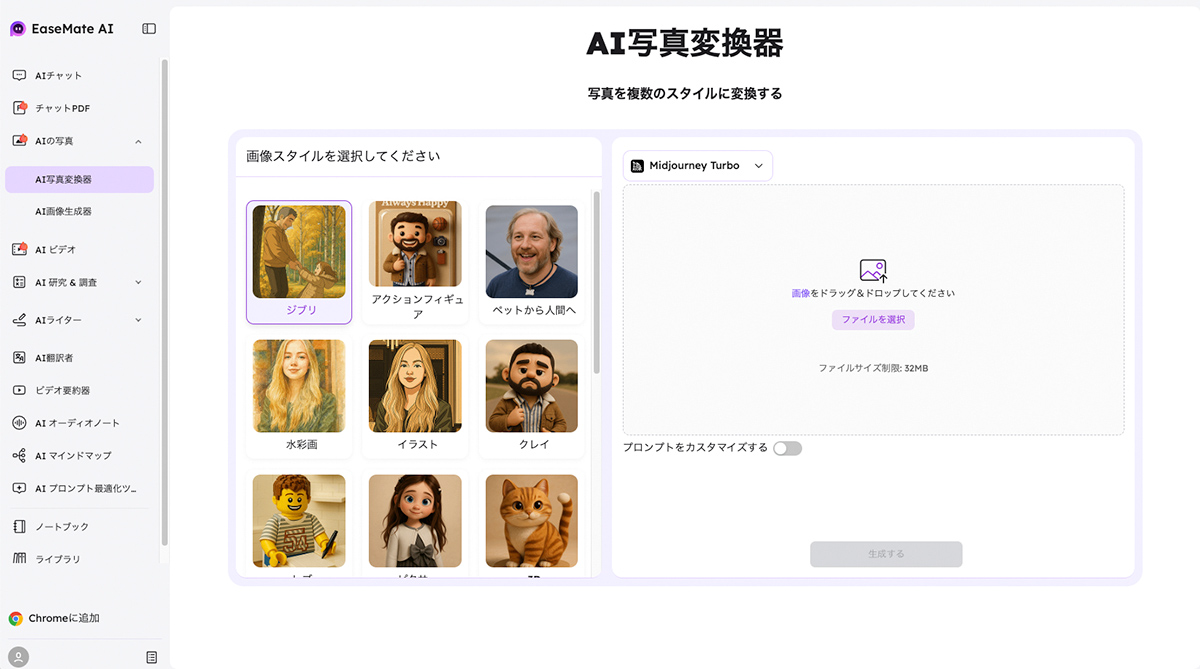Enable プロンプトをカスタマイズする switch

pos(787,448)
